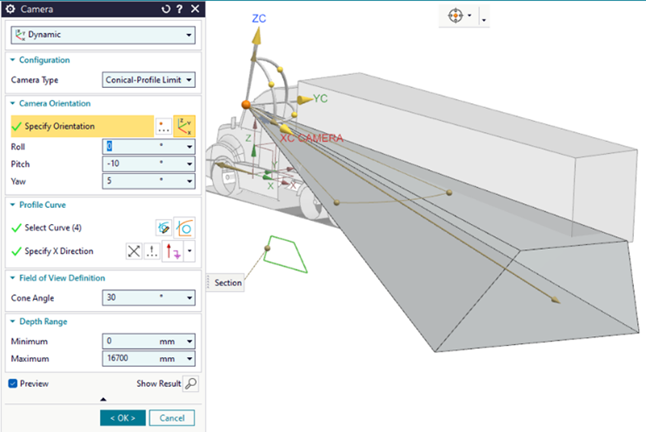Open the view target dropdown in viewport
The image size is (646, 432).
click(484, 19)
